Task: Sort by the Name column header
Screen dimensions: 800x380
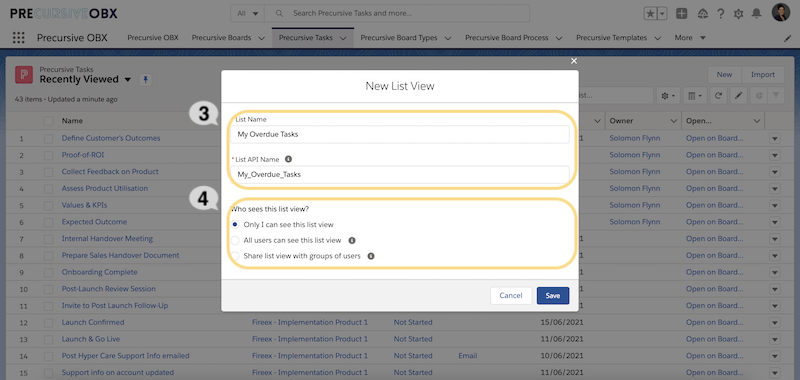Action: pos(72,121)
